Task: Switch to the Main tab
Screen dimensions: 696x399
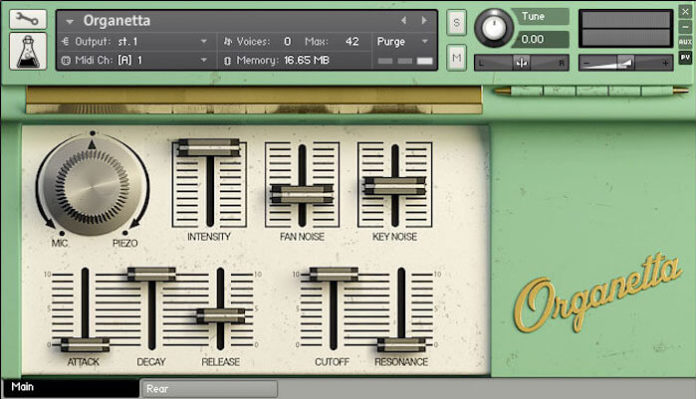Action: (x=71, y=388)
